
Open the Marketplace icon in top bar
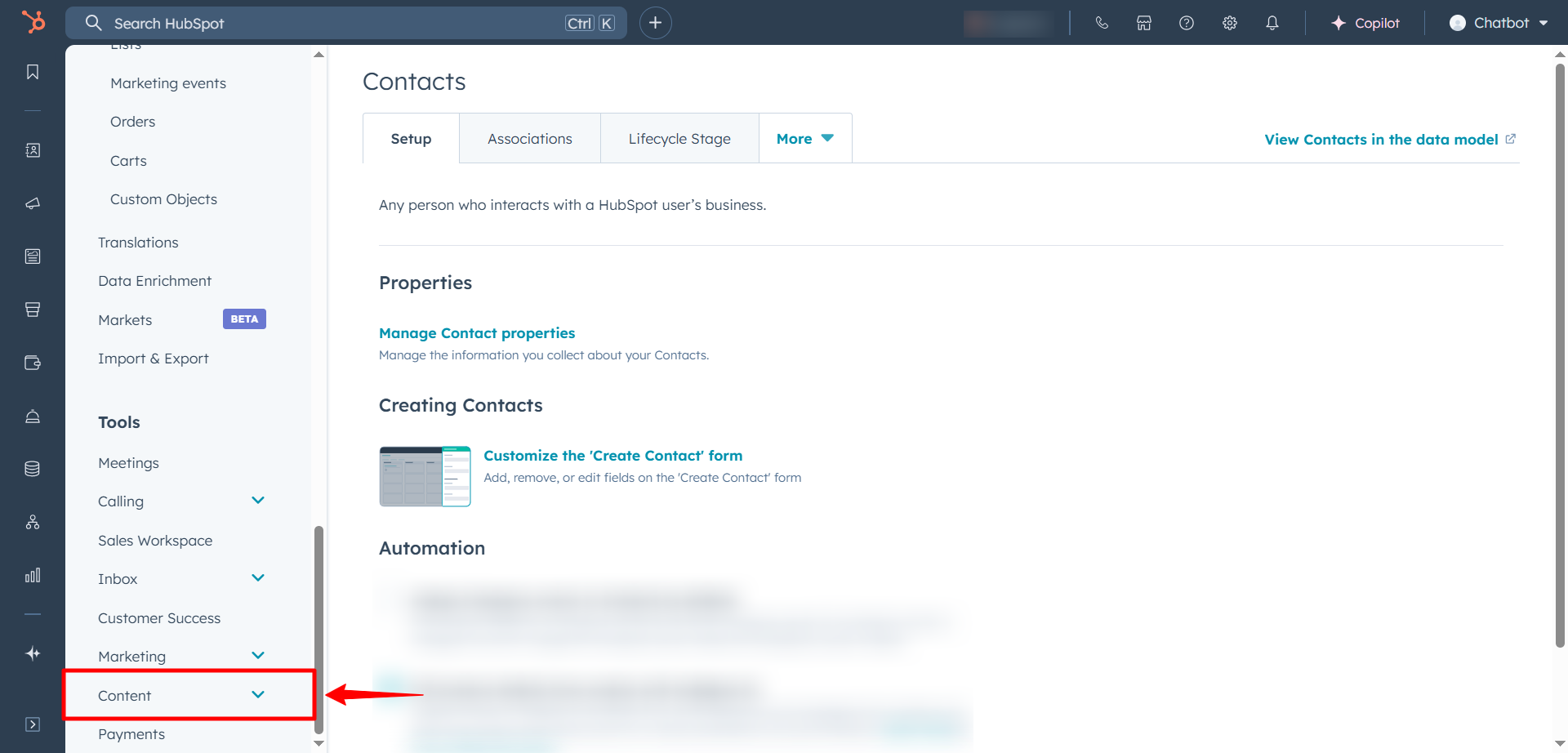[1144, 23]
